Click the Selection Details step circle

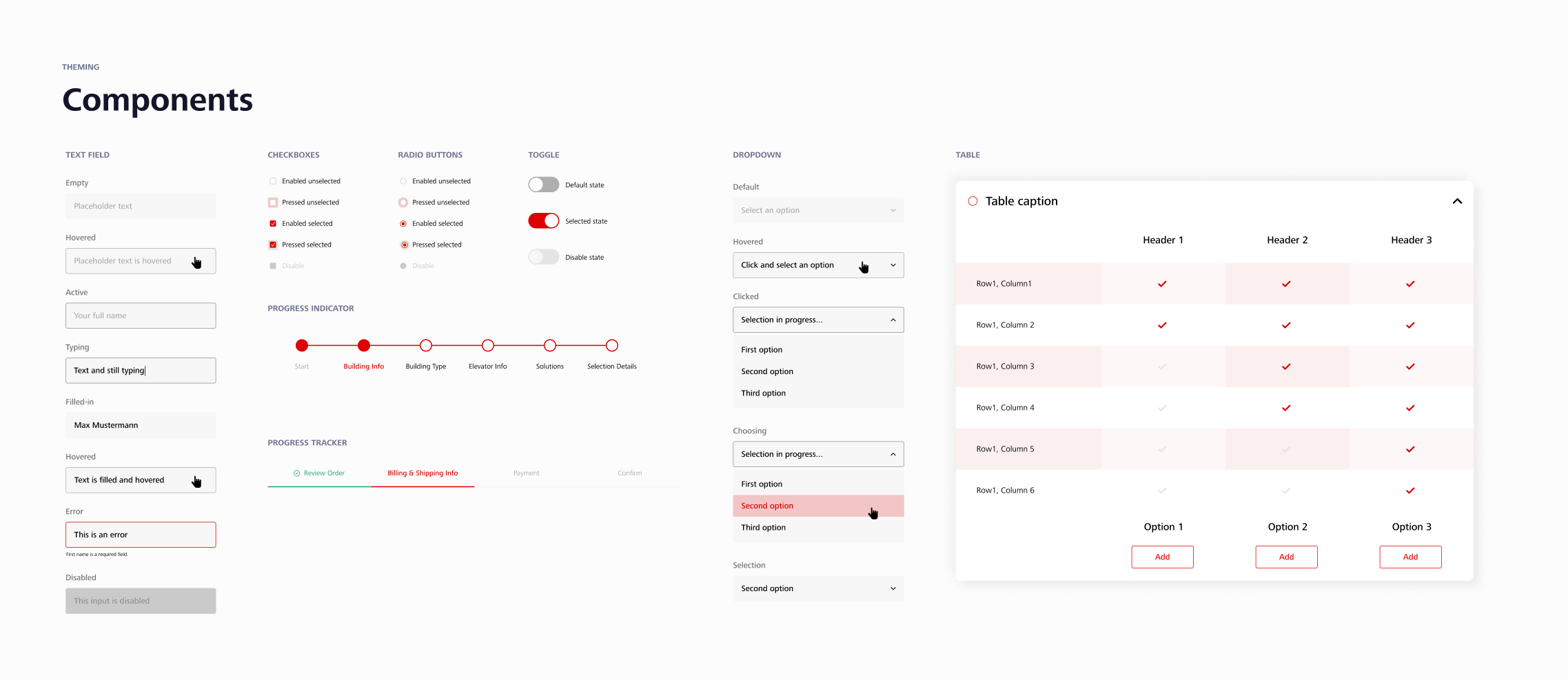point(612,345)
